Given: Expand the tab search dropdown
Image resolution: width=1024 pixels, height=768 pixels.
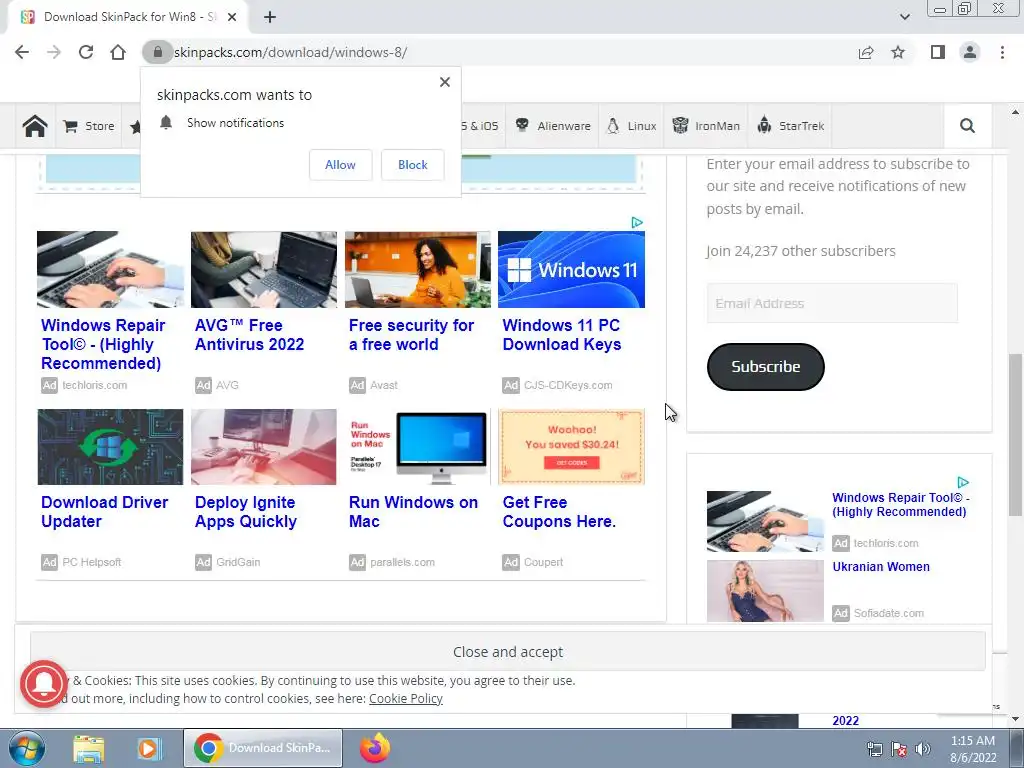Looking at the screenshot, I should click(x=904, y=17).
